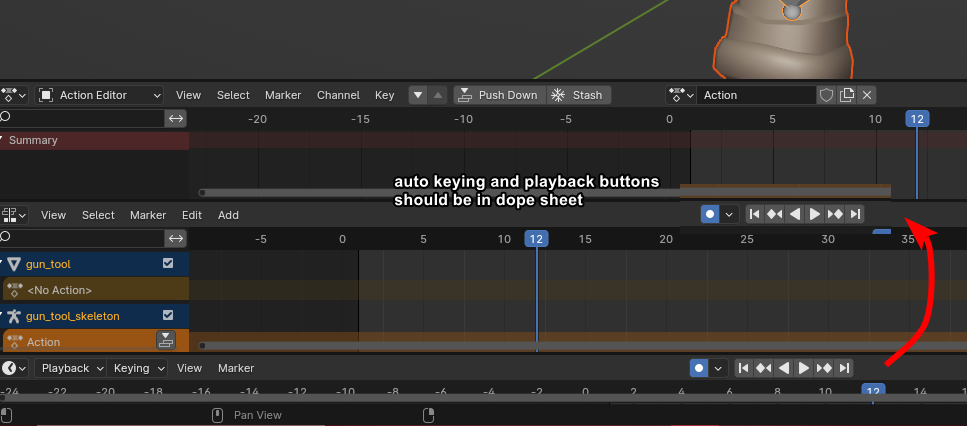The width and height of the screenshot is (967, 426).
Task: Open the NLA editor's Marker menu
Action: [148, 215]
